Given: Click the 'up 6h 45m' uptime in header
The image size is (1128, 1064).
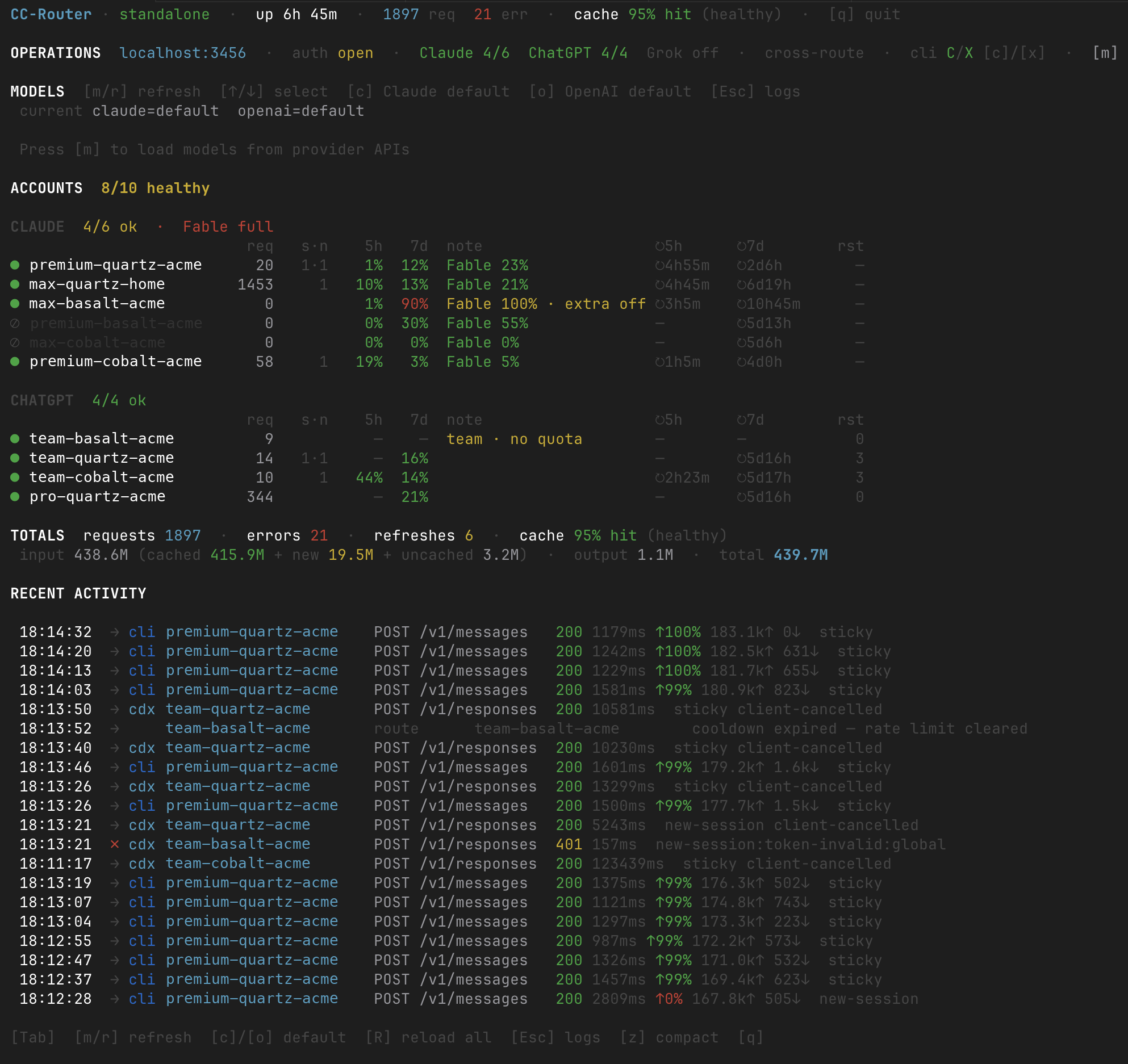Looking at the screenshot, I should pyautogui.click(x=296, y=14).
